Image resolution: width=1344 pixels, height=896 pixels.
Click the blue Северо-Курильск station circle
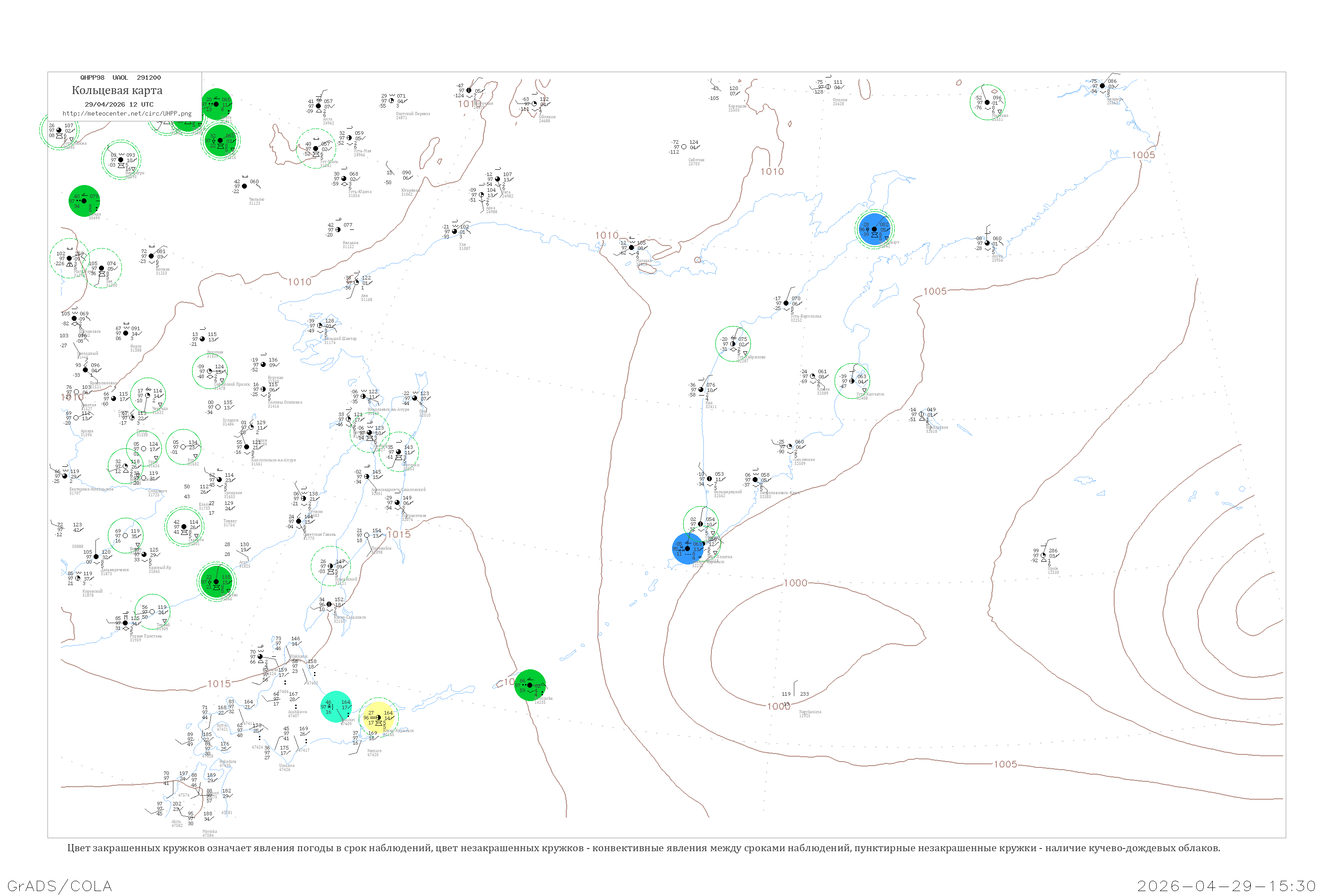[x=687, y=548]
